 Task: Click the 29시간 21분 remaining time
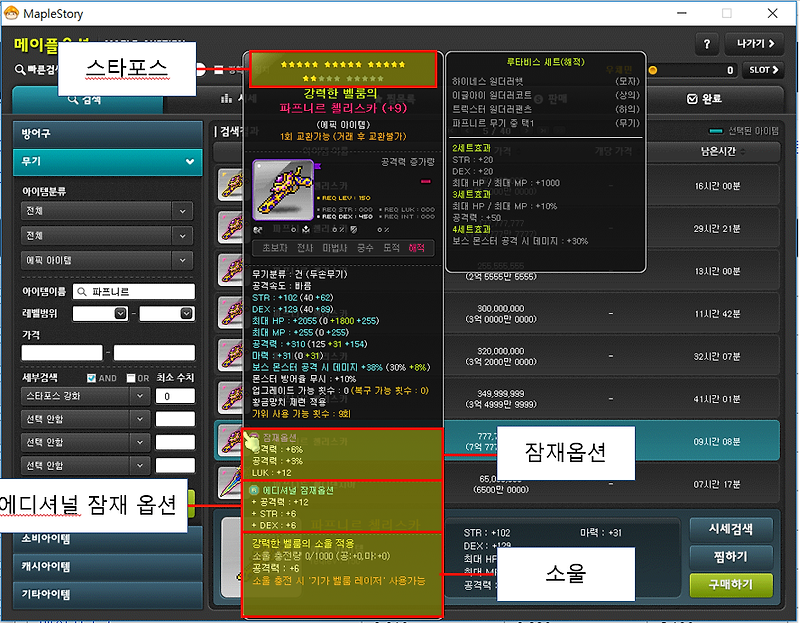click(x=716, y=229)
